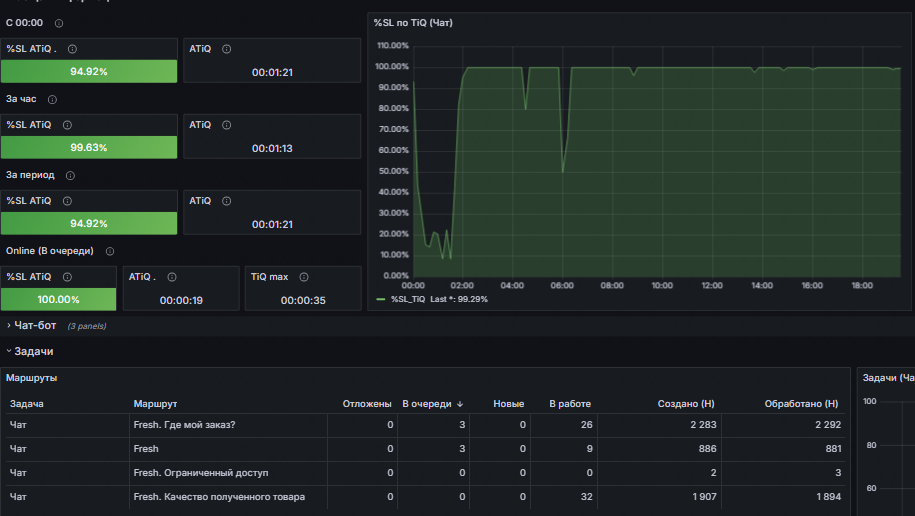This screenshot has height=516, width=915.
Task: Click the green %SL_TiQ legend color swatch
Action: click(x=381, y=299)
